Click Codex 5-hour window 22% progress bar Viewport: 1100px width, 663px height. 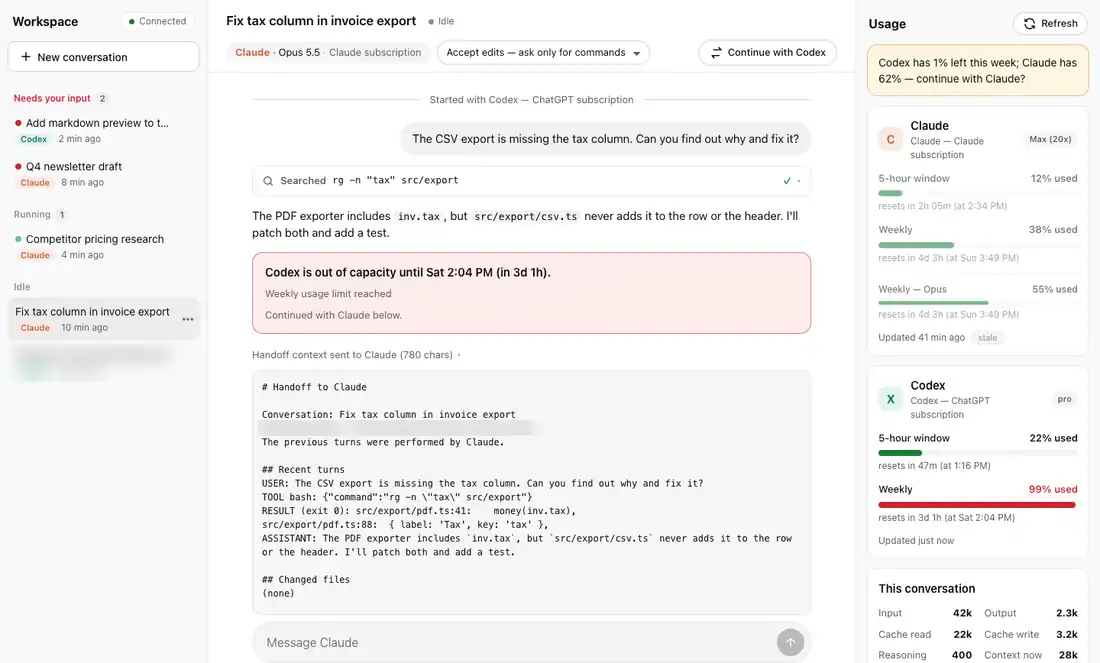(977, 453)
